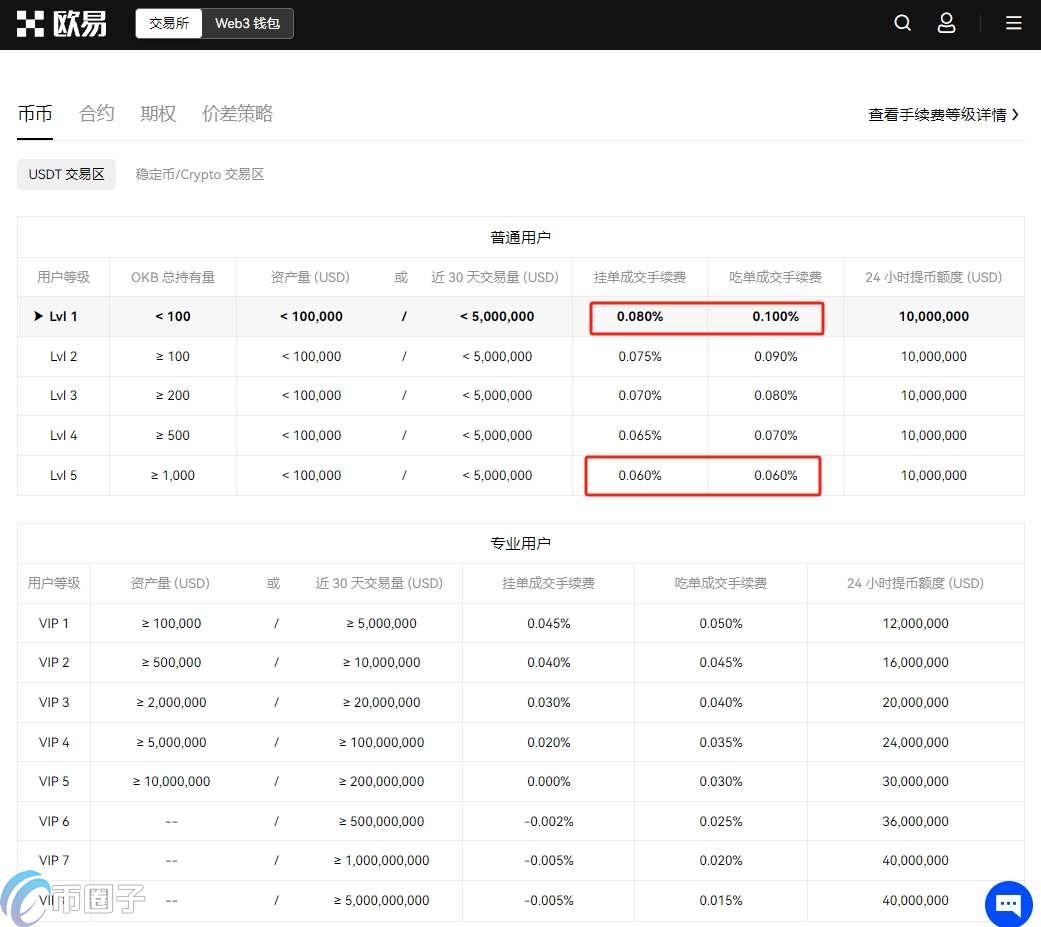Click the Lvl 4 row label
Image resolution: width=1041 pixels, height=927 pixels.
click(63, 435)
